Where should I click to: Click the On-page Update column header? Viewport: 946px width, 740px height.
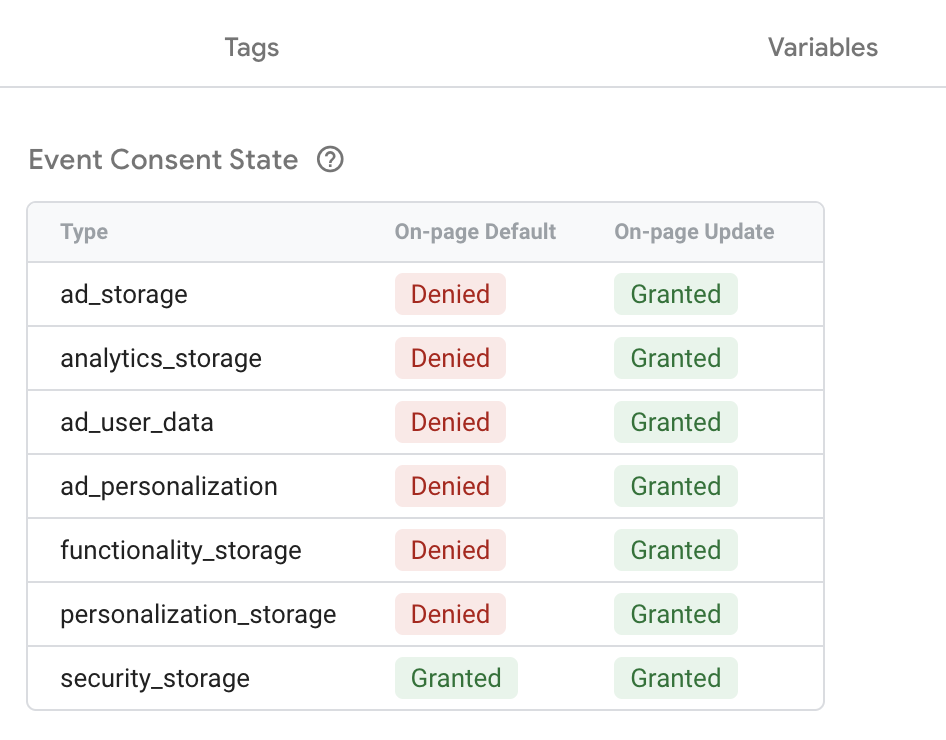pyautogui.click(x=693, y=231)
